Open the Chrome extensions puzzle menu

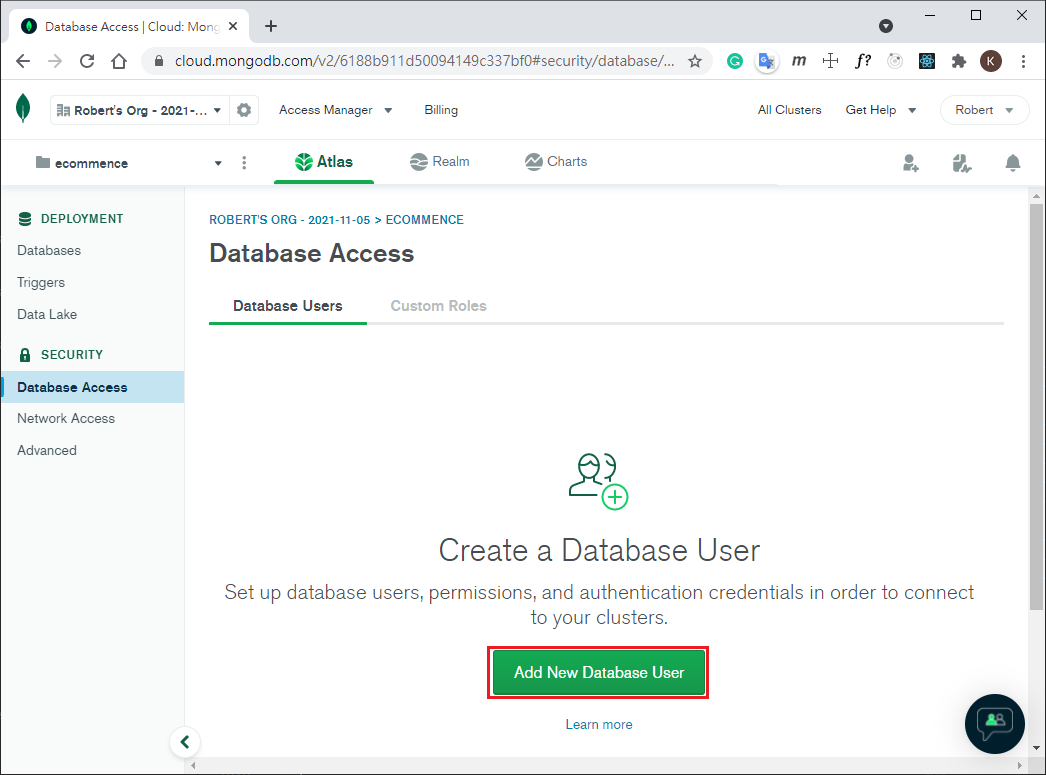point(959,61)
